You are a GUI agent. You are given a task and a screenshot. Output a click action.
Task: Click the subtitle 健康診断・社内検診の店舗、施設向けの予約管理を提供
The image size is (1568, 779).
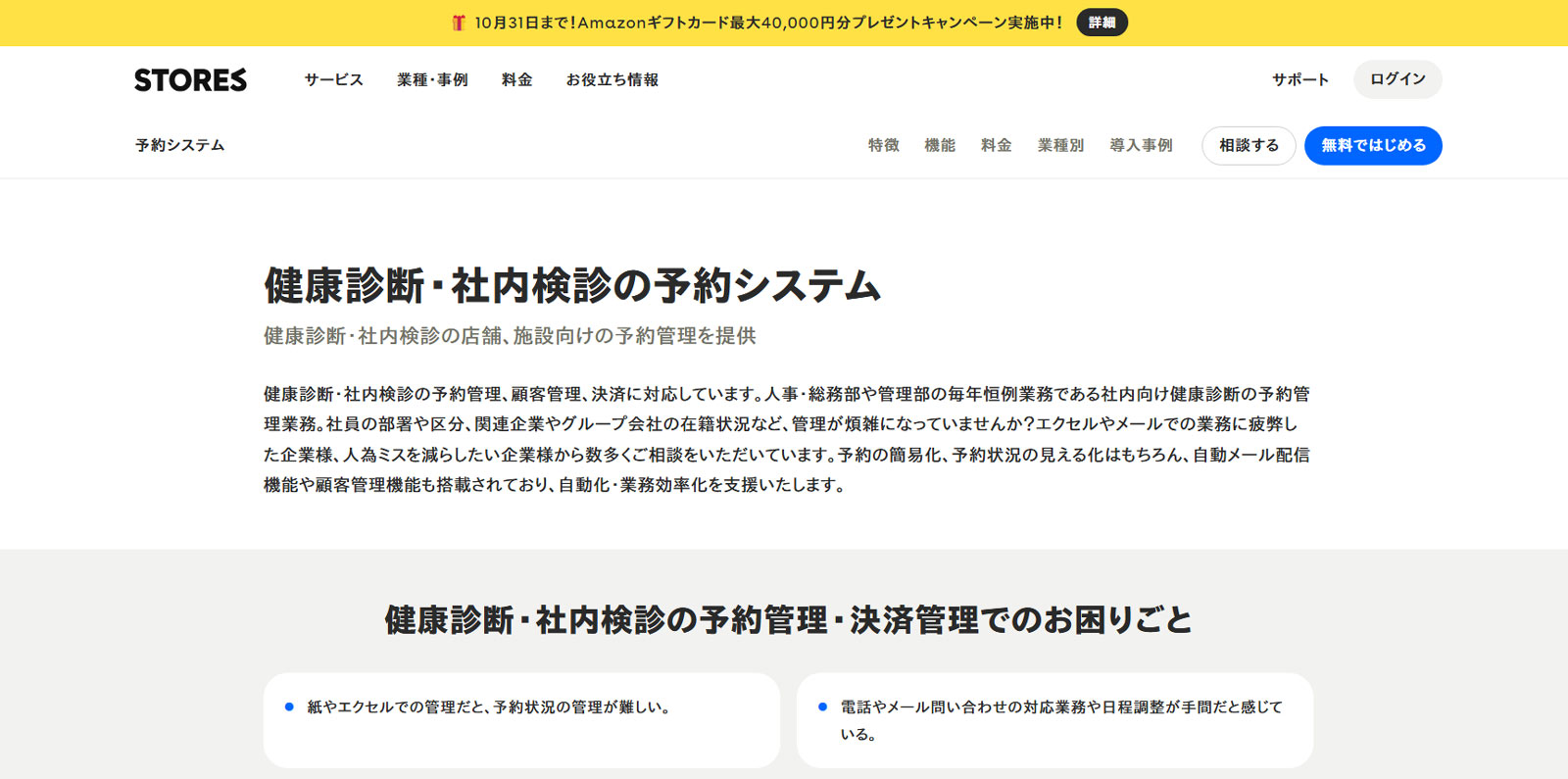pos(510,336)
